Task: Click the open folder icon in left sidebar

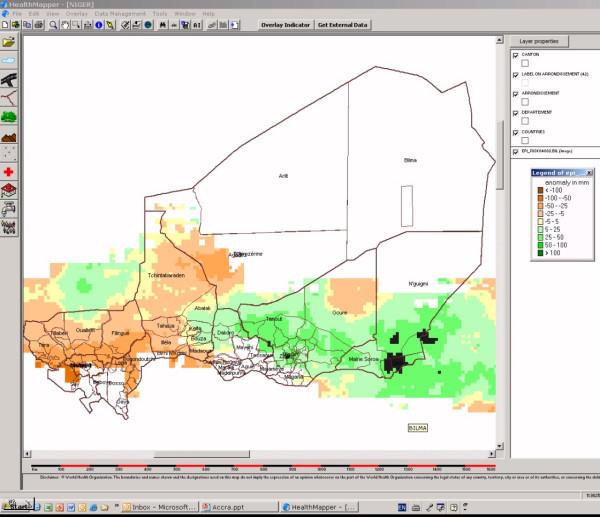Action: click(x=9, y=42)
